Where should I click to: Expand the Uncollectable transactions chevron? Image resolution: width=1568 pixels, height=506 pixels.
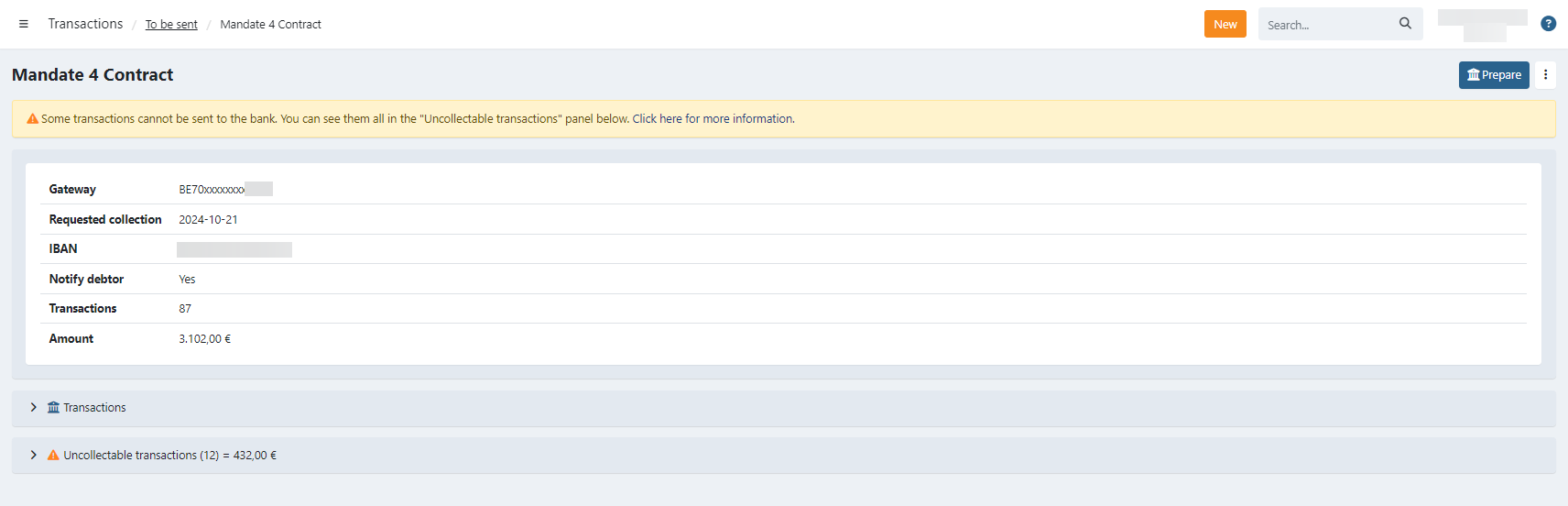pyautogui.click(x=34, y=456)
